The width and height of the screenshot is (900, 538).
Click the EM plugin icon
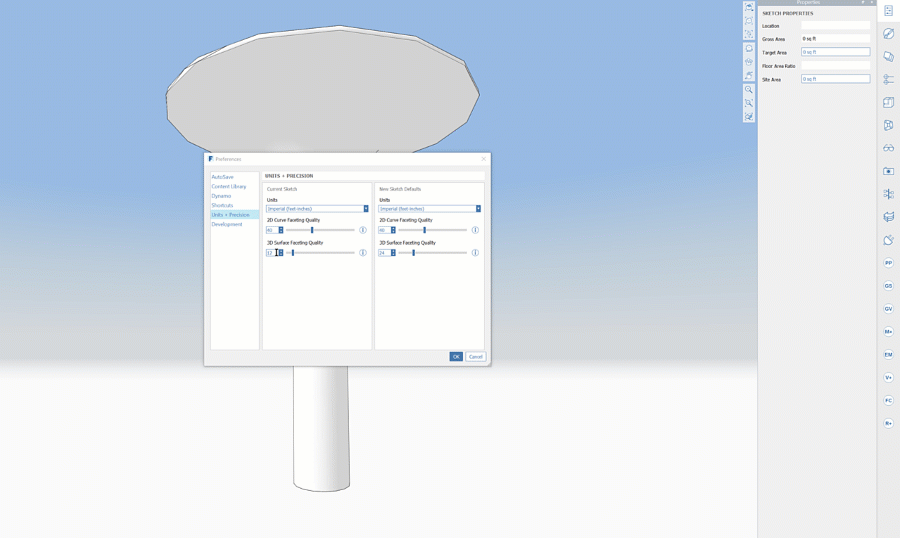coord(888,355)
